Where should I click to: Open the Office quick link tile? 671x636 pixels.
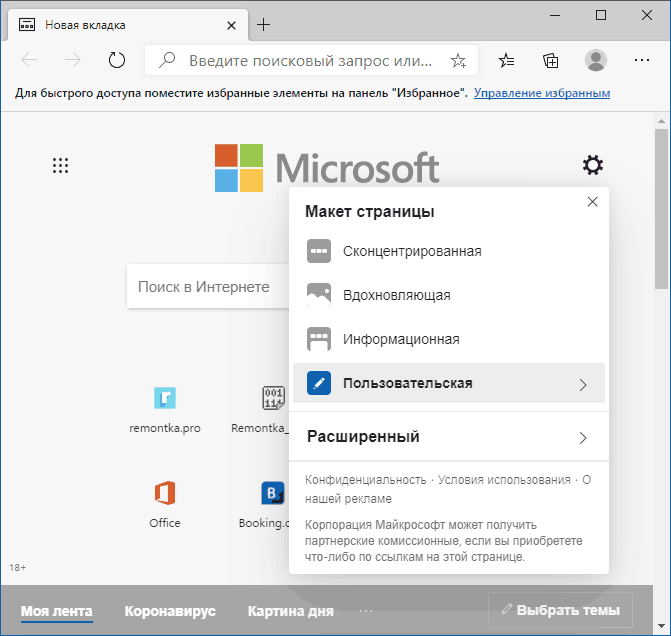tap(165, 504)
